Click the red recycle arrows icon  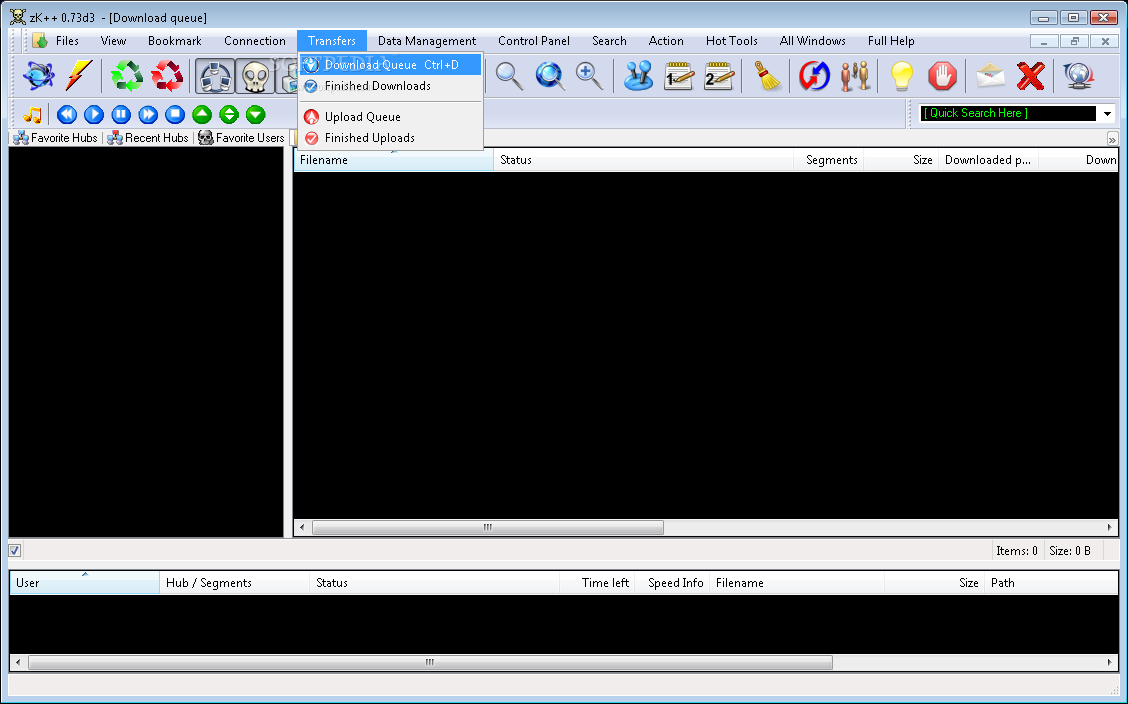[x=167, y=76]
